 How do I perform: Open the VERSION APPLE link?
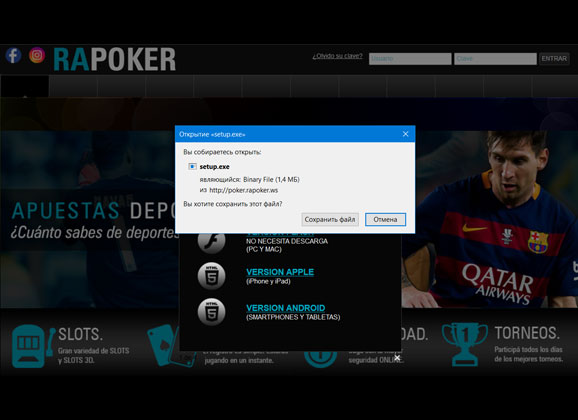click(x=280, y=272)
